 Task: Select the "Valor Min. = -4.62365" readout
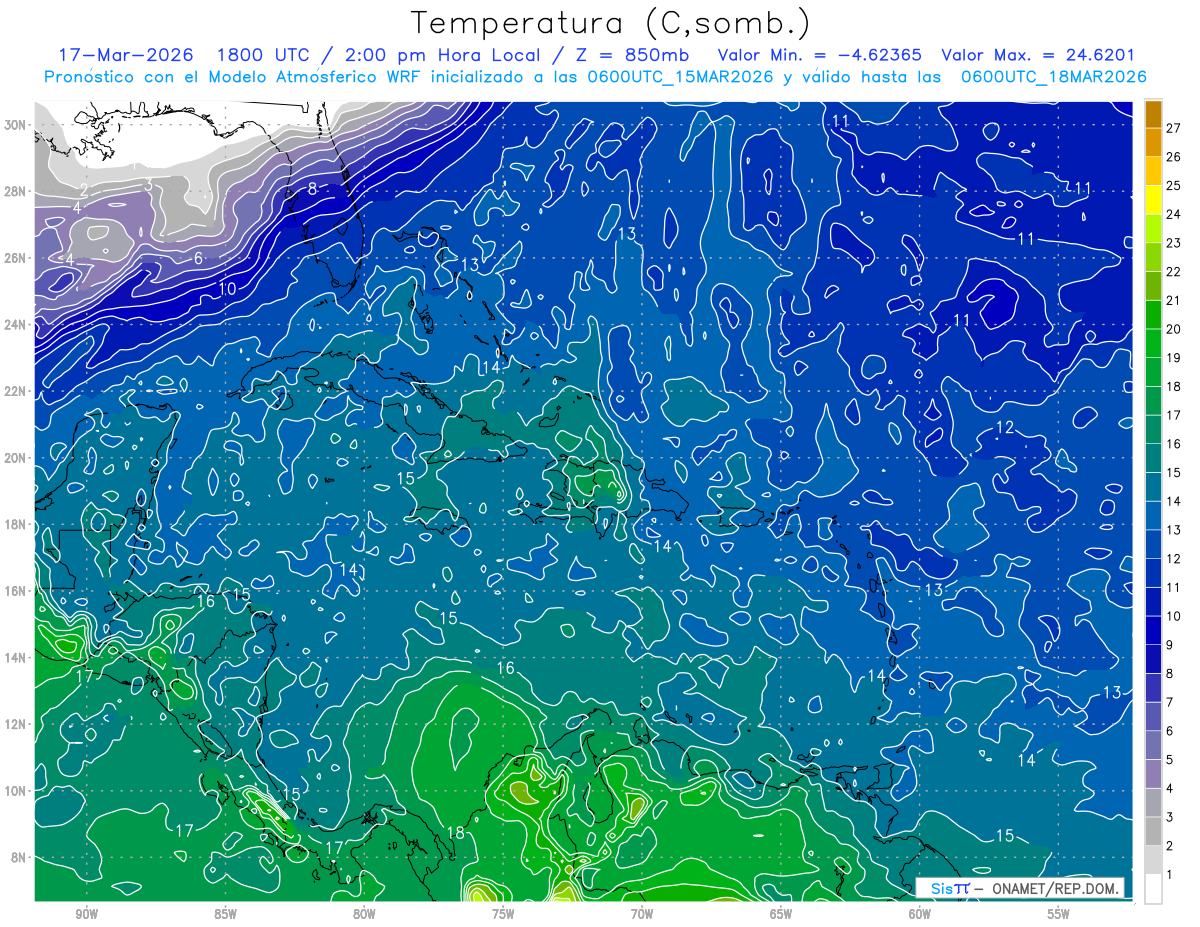tap(820, 55)
